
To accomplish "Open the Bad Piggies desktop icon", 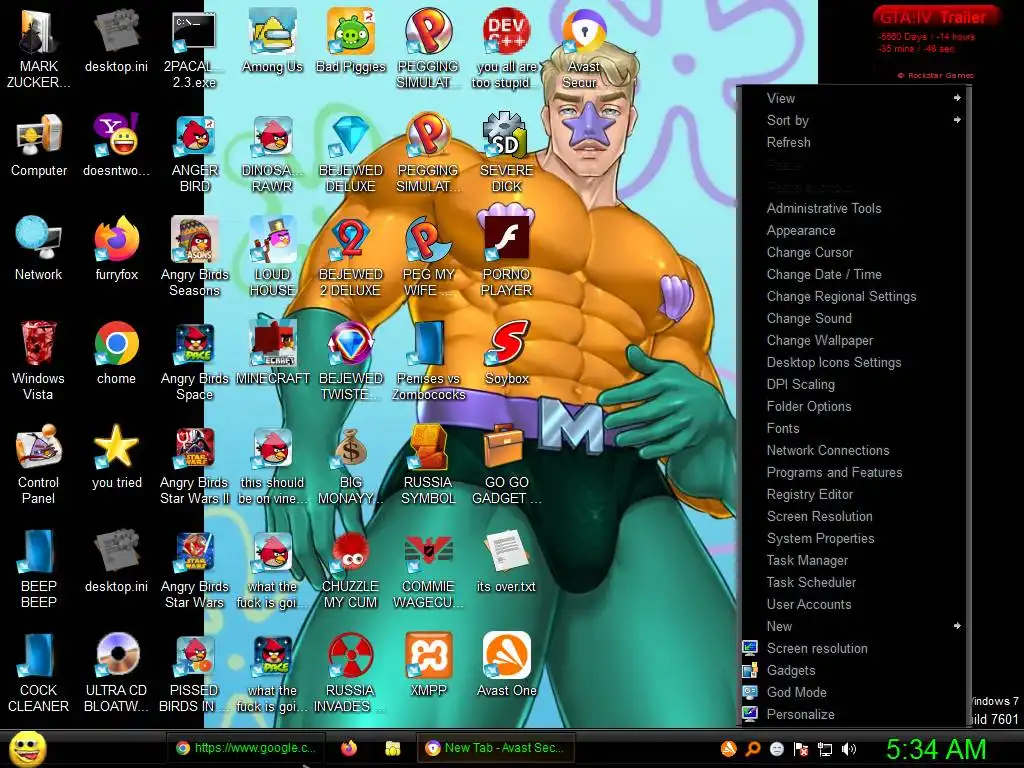I will pyautogui.click(x=351, y=40).
